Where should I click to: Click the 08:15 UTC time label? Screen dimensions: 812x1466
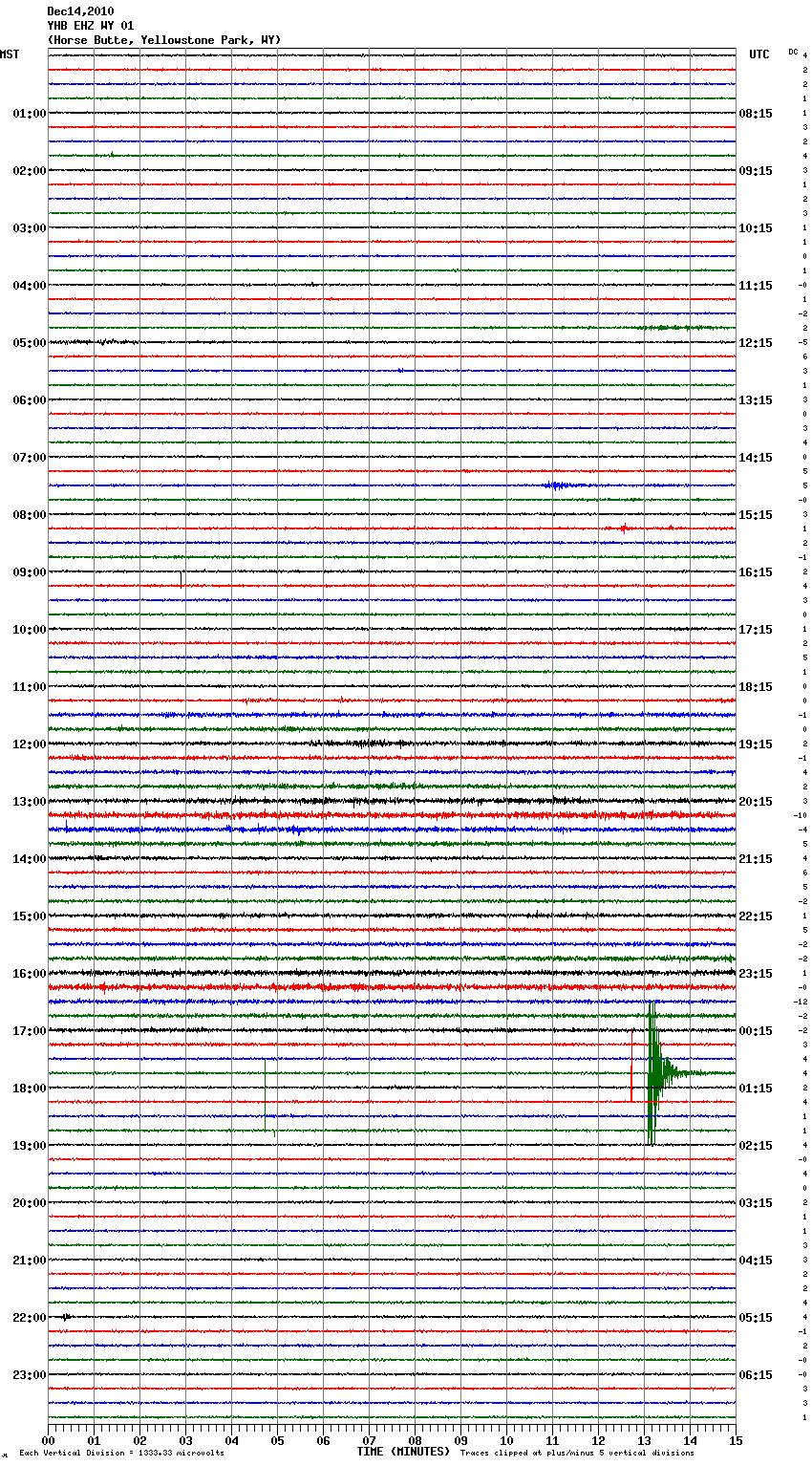(x=756, y=114)
